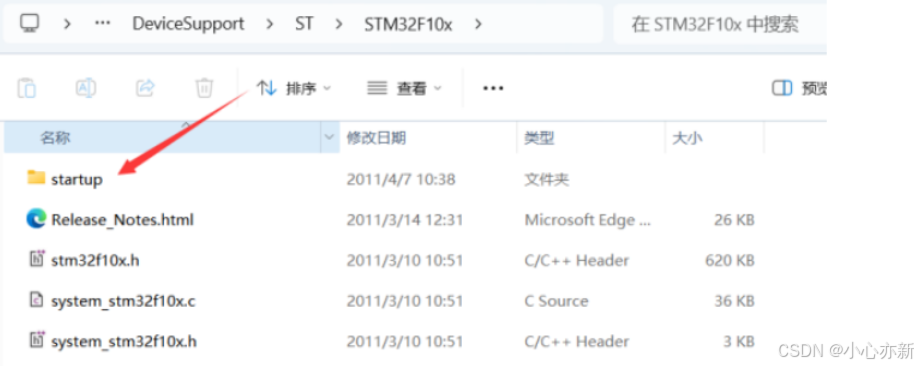Viewport: 918px width, 366px height.
Task: Select the startup folder icon
Action: point(36,177)
